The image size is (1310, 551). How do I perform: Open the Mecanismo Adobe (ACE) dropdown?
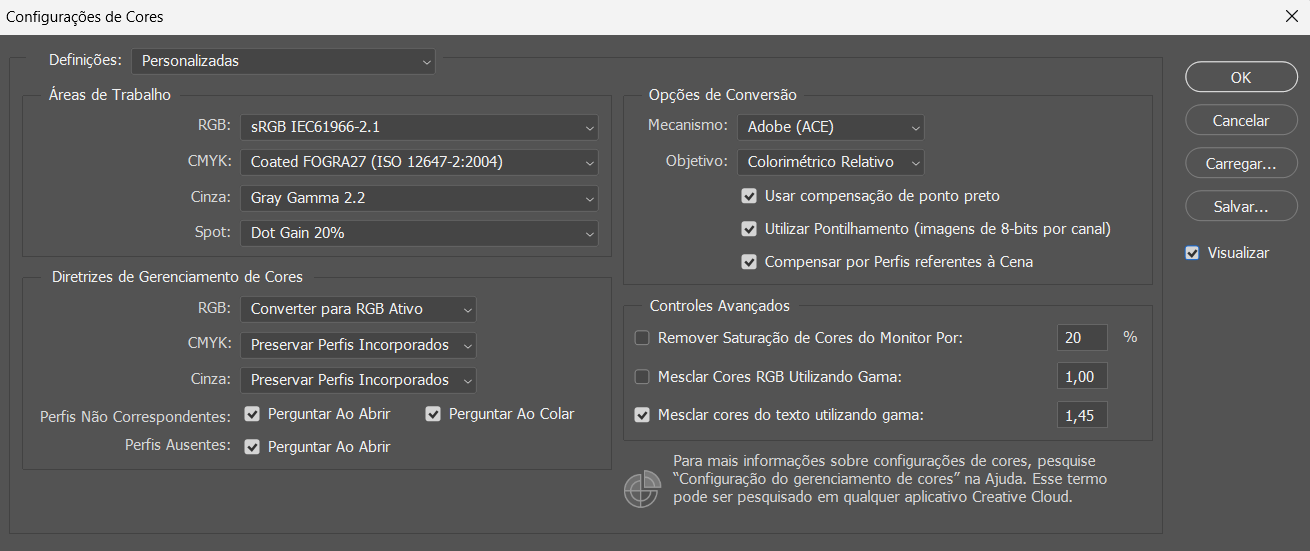tap(831, 127)
